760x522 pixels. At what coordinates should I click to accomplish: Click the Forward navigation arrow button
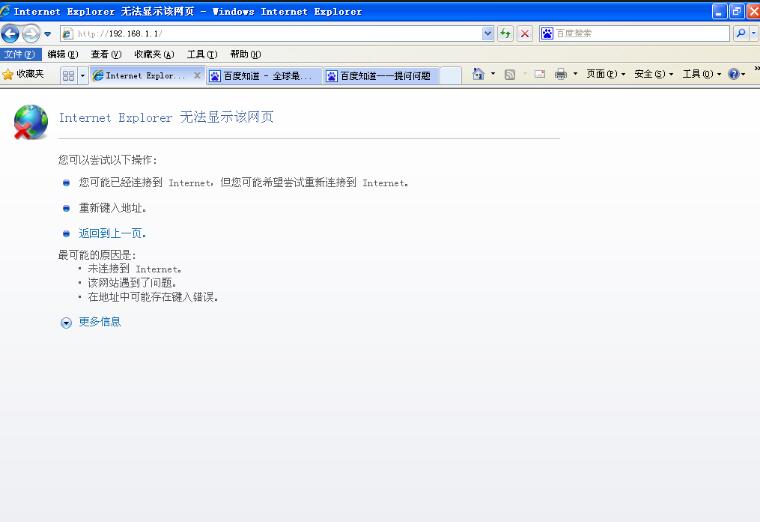click(31, 33)
